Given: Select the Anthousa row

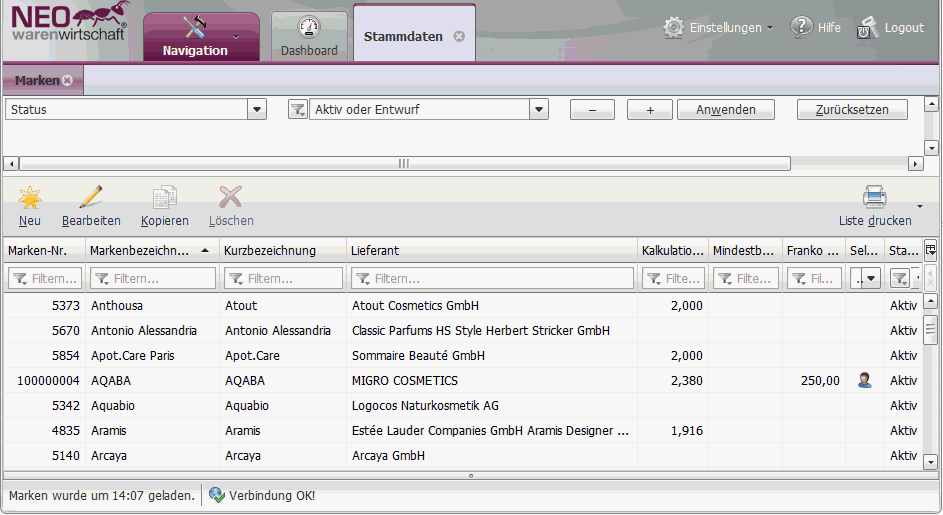Looking at the screenshot, I should 462,306.
